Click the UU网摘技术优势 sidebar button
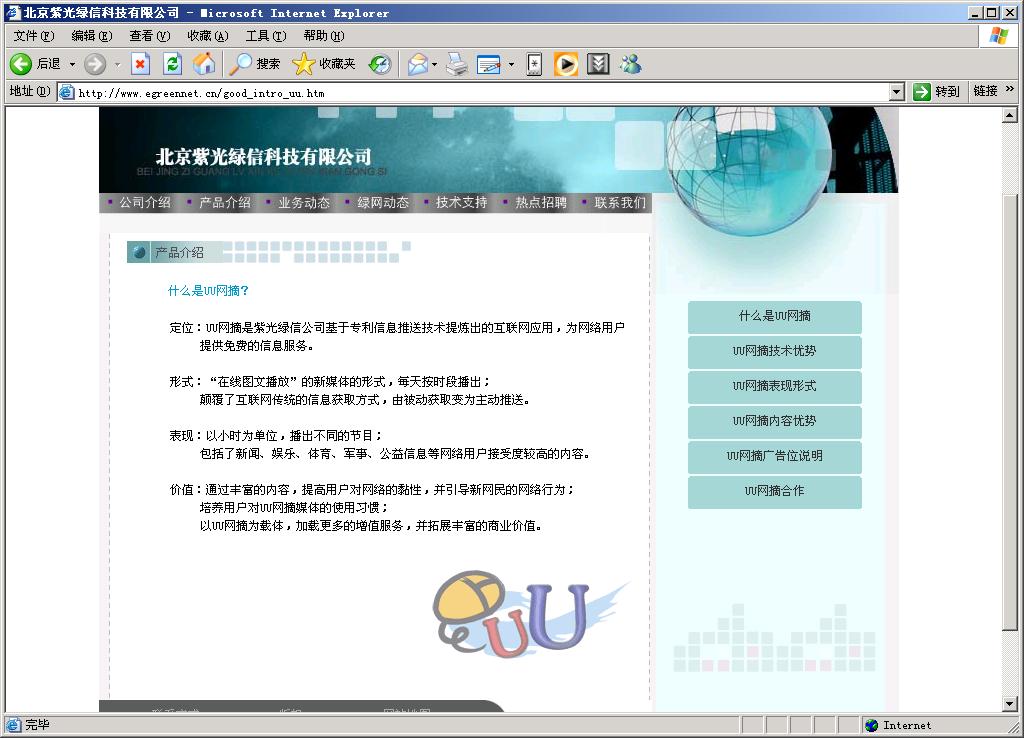1024x738 pixels. point(775,352)
